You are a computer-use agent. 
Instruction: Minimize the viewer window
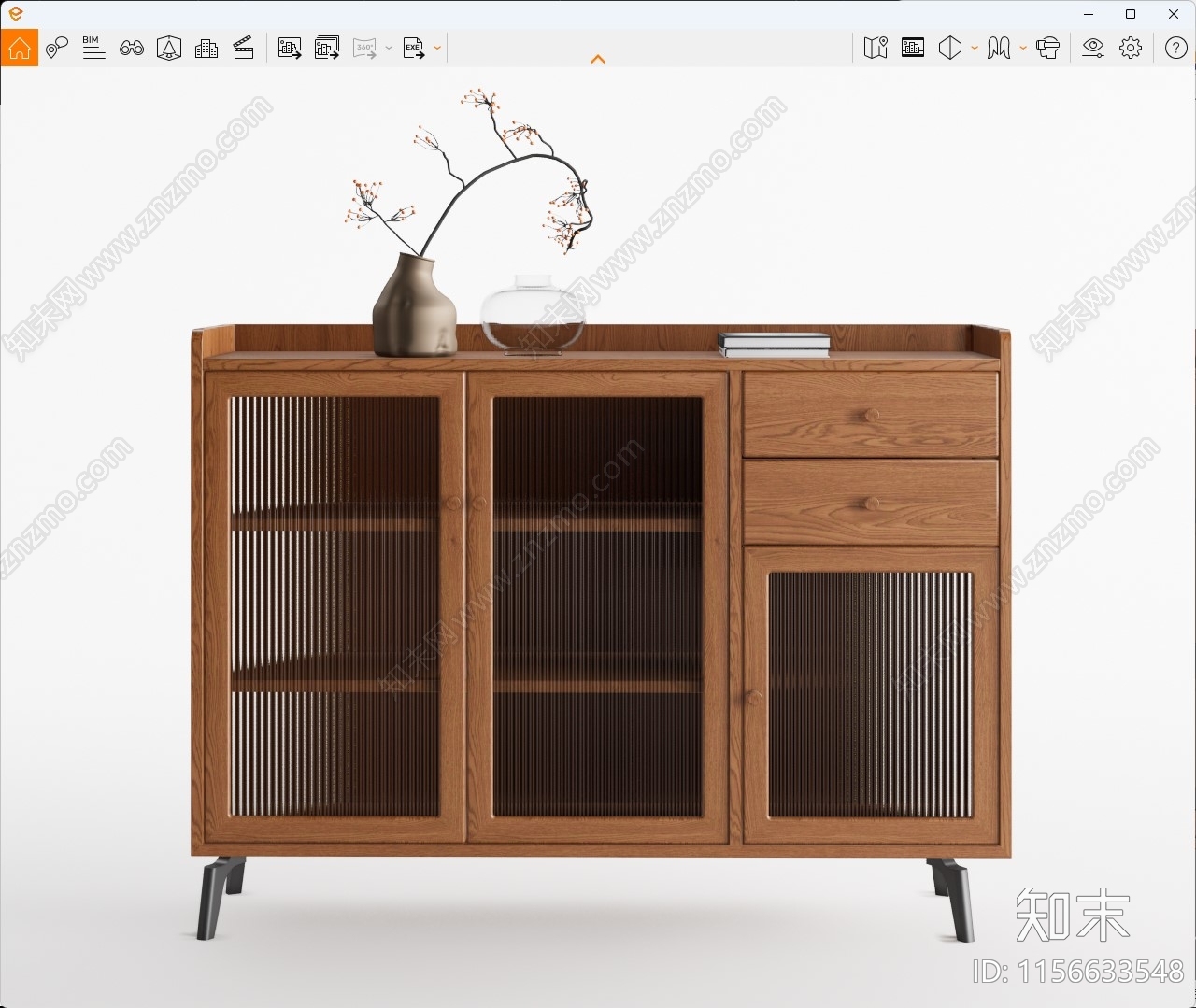click(1089, 14)
